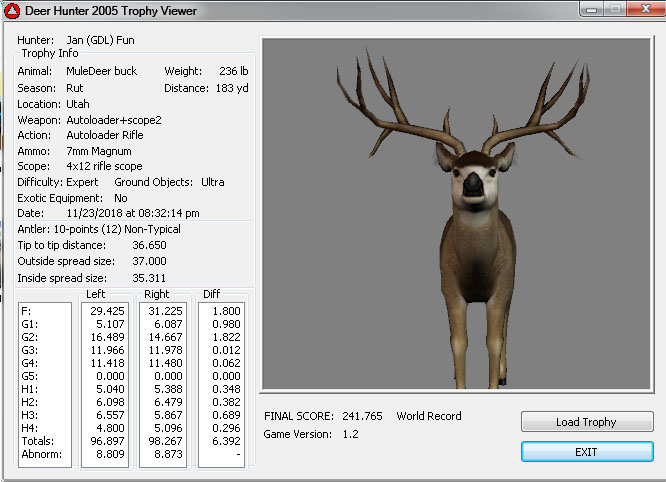Click right G4 value '11.480'
The width and height of the screenshot is (666, 482).
tap(165, 363)
